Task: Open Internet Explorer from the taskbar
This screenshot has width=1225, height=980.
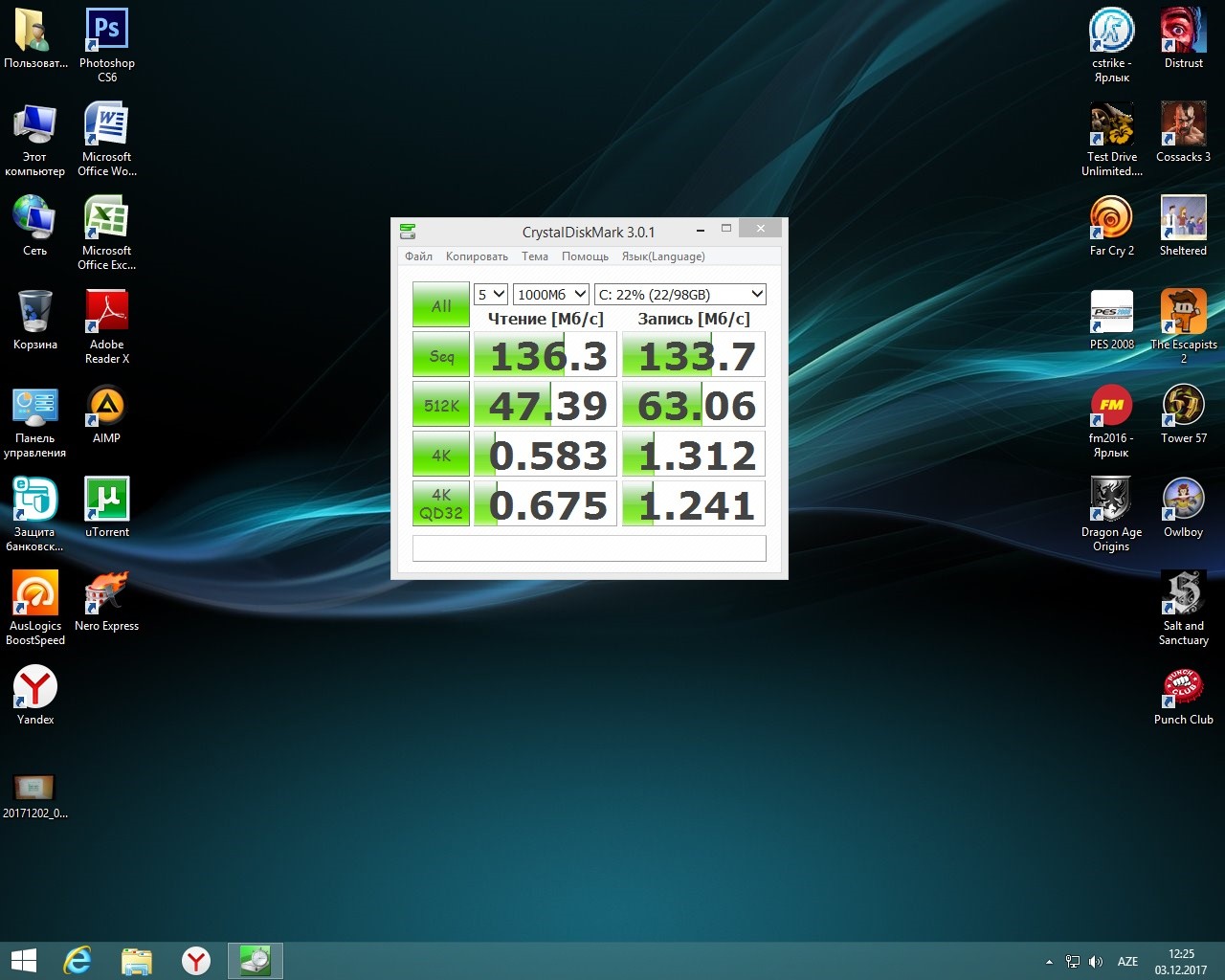Action: click(78, 961)
